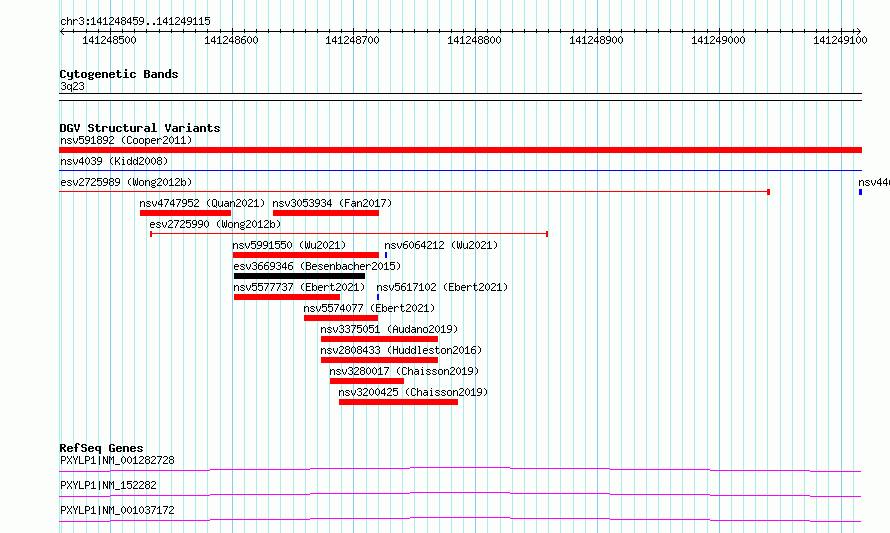Click the esv2725989 (Wong2012b) label
890x533 pixels.
point(126,182)
